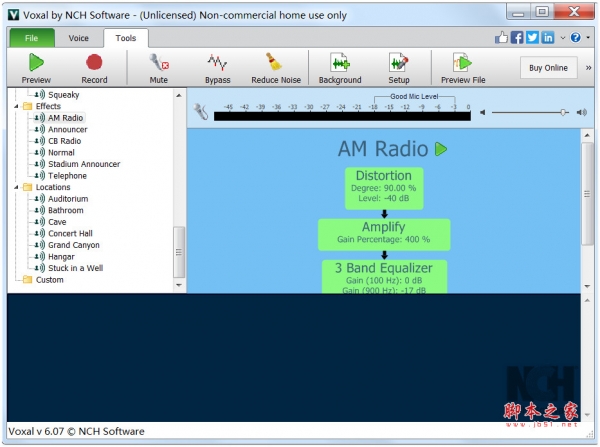Open the toolbar overflow chevron

pyautogui.click(x=587, y=68)
